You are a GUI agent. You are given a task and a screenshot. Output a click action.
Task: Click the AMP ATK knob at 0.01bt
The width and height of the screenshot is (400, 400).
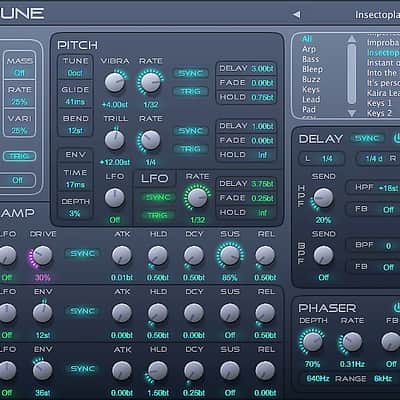pyautogui.click(x=122, y=255)
